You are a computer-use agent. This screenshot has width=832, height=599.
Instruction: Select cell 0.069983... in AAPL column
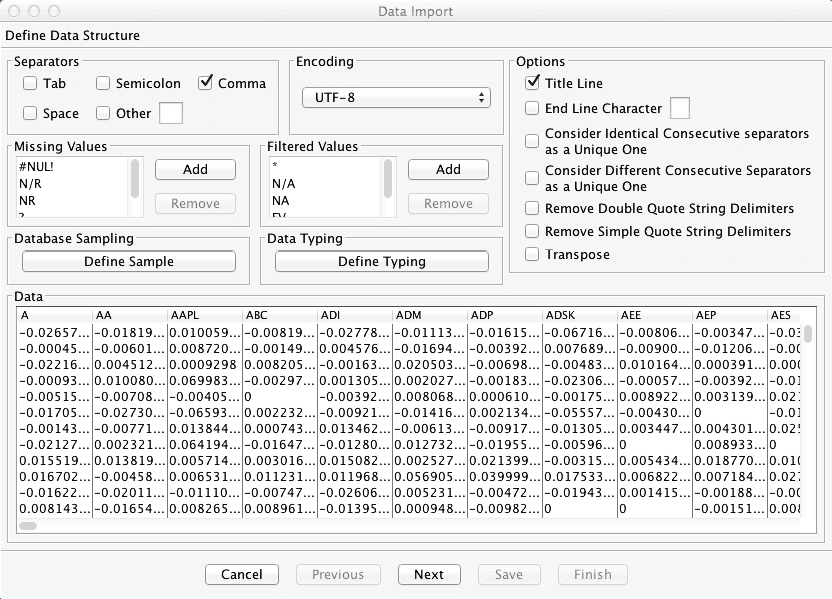[205, 381]
